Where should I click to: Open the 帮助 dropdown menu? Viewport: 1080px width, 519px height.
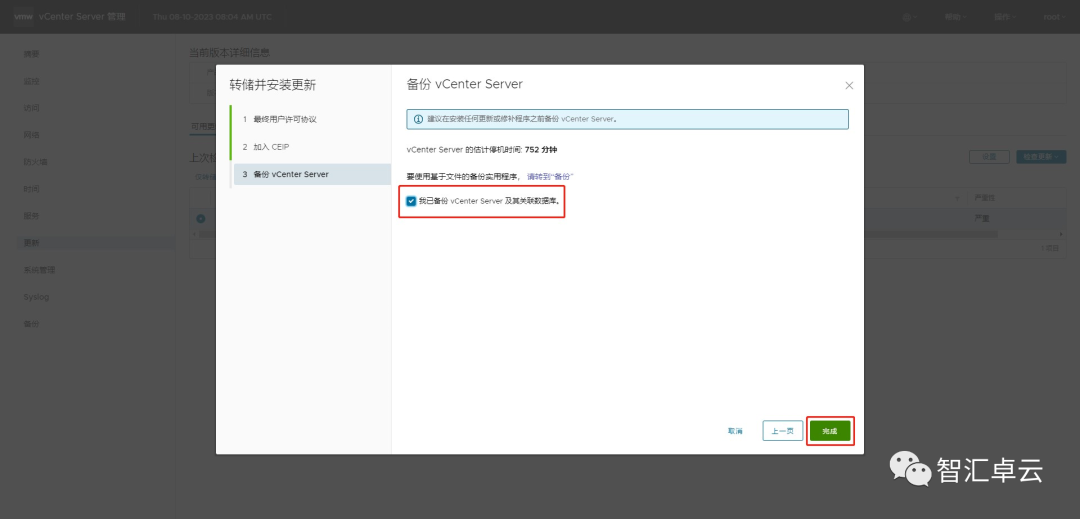(955, 17)
